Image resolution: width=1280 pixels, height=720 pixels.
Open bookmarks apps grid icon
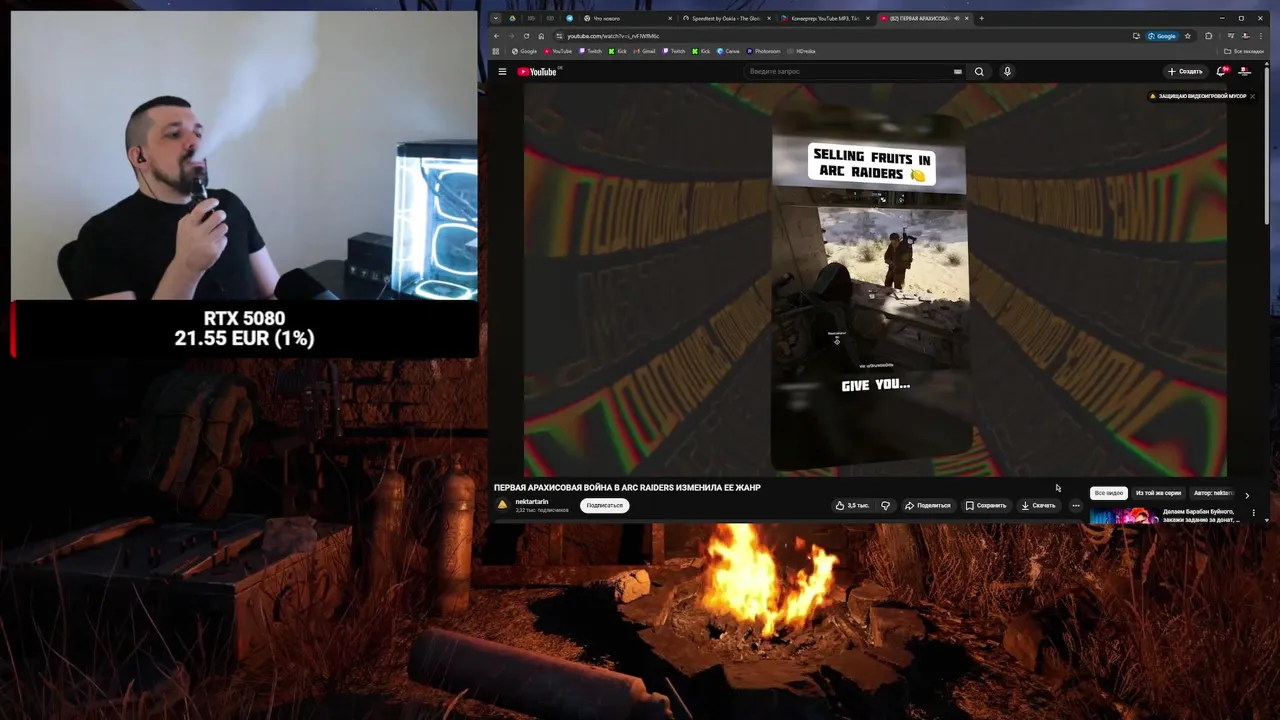(x=496, y=51)
